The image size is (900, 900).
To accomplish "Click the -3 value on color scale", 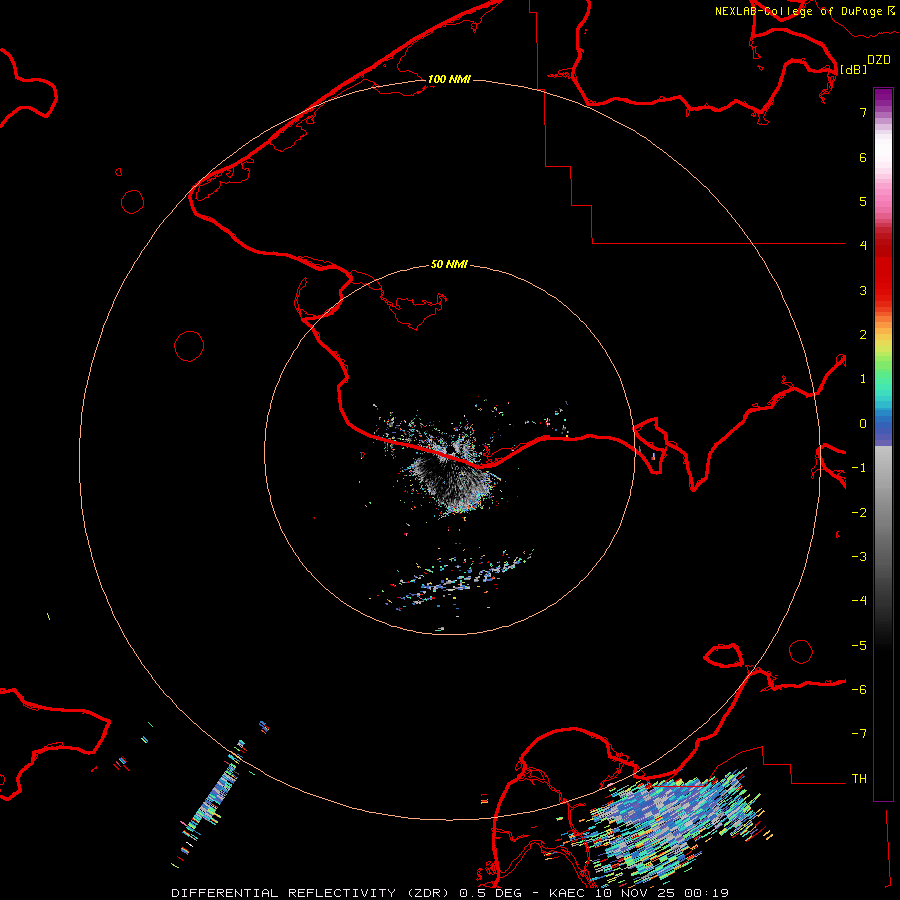I will point(859,557).
